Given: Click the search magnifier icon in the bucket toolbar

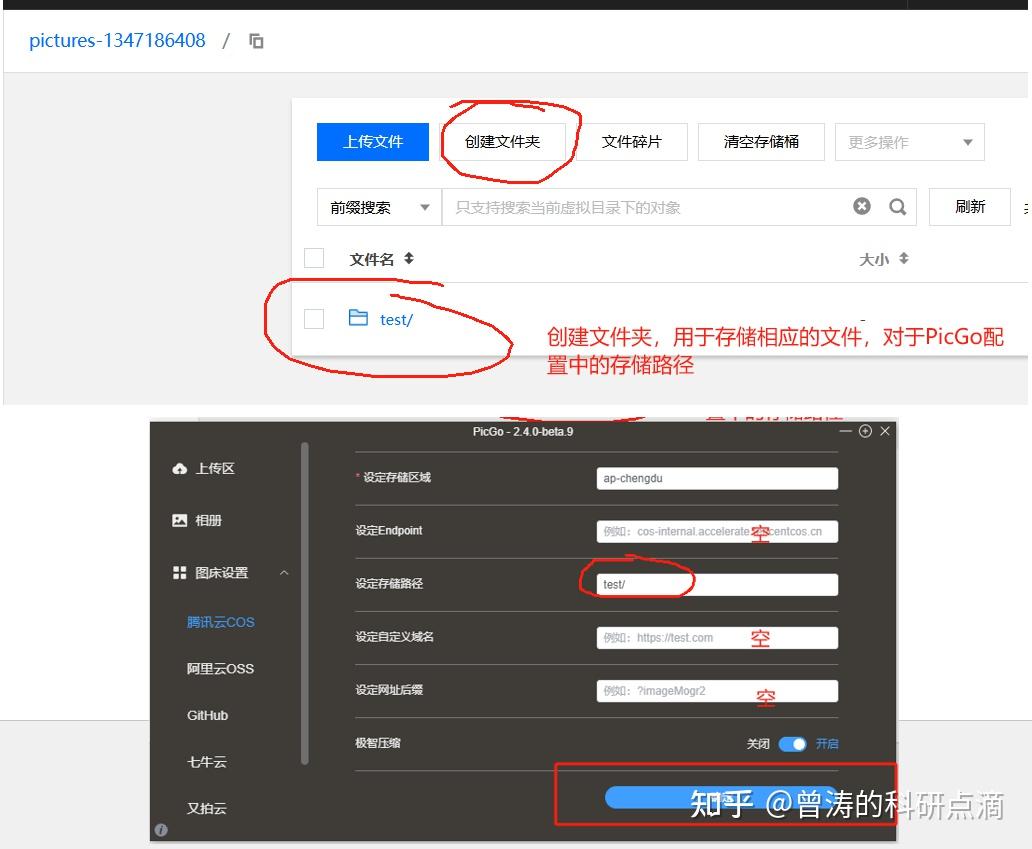Looking at the screenshot, I should (x=897, y=207).
